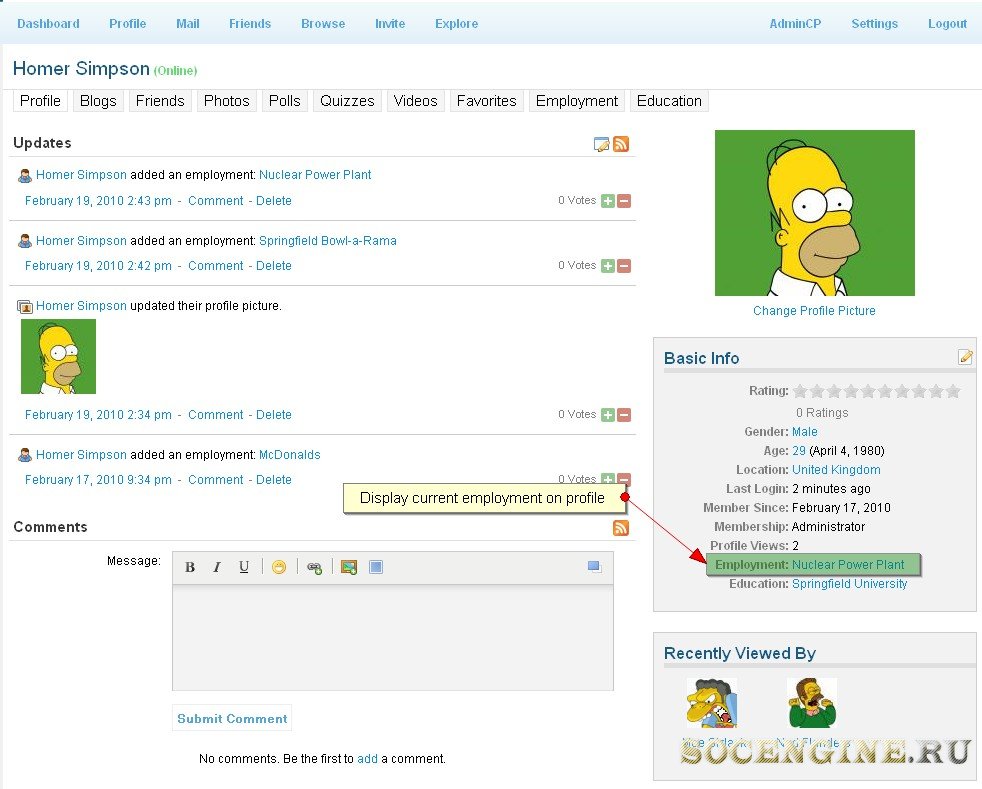Switch to the Education tab
Screen dimensions: 982x789
[x=669, y=101]
